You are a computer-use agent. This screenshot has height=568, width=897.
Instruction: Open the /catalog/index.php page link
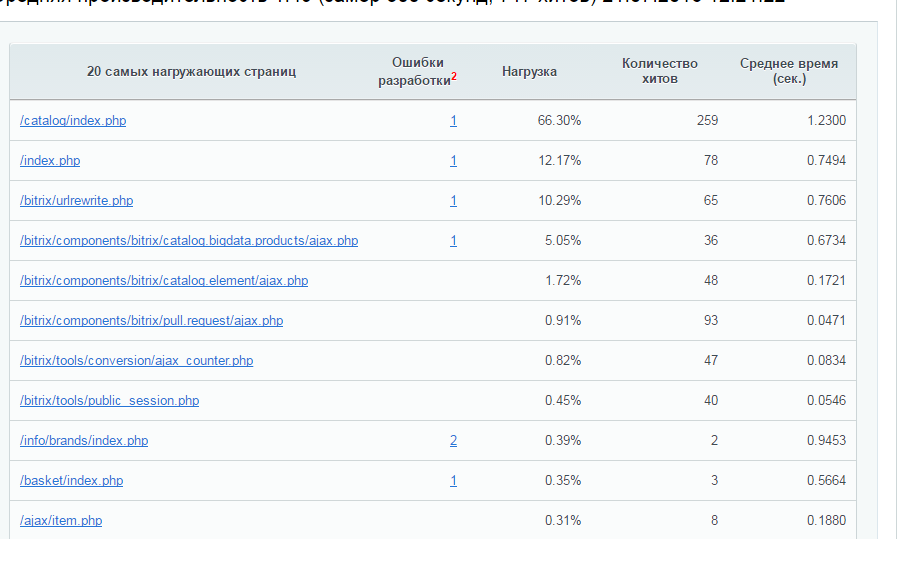(73, 121)
